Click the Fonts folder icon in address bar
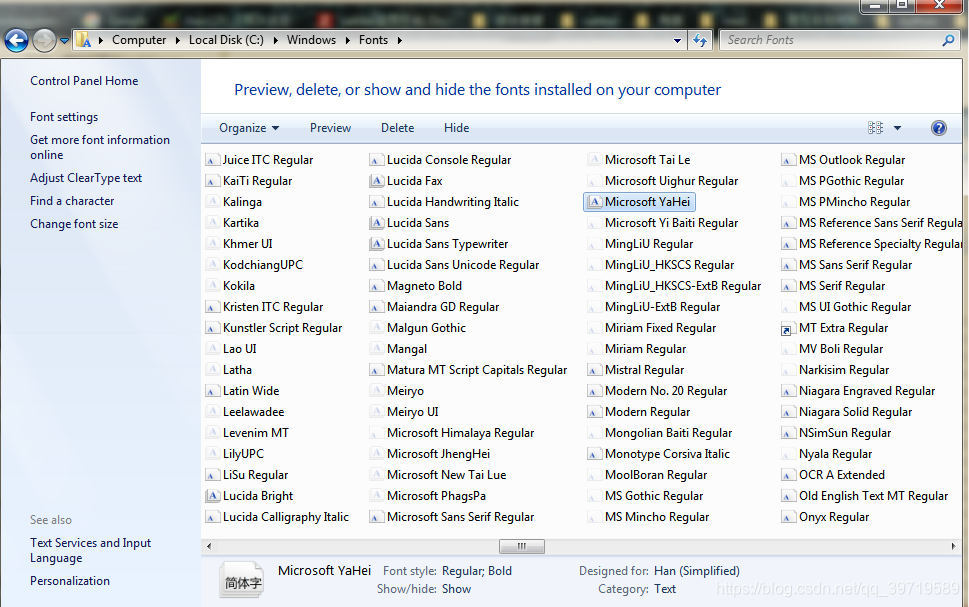The image size is (969, 607). (x=83, y=40)
